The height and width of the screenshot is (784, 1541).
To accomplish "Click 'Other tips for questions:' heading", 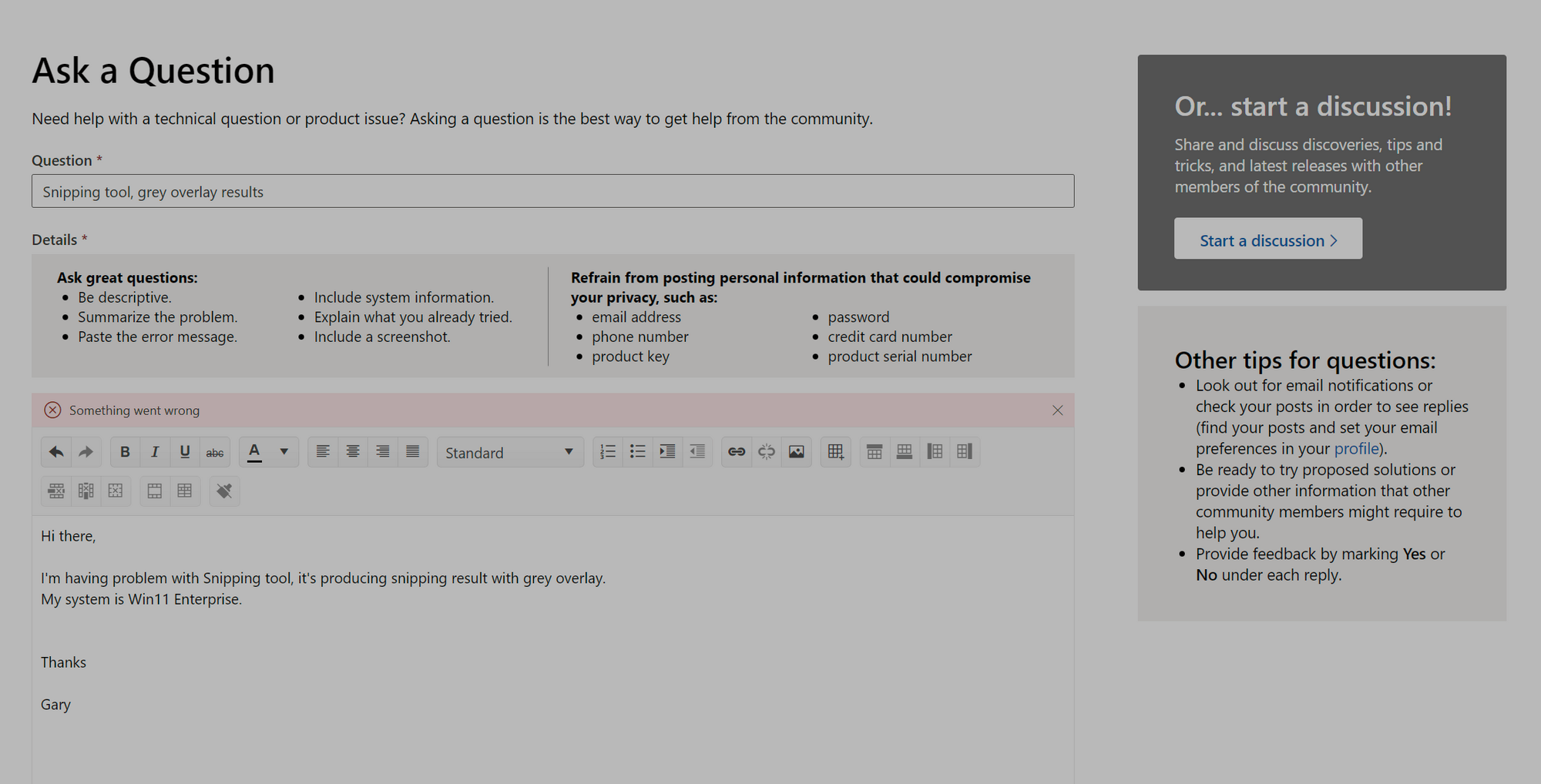I will click(1305, 360).
